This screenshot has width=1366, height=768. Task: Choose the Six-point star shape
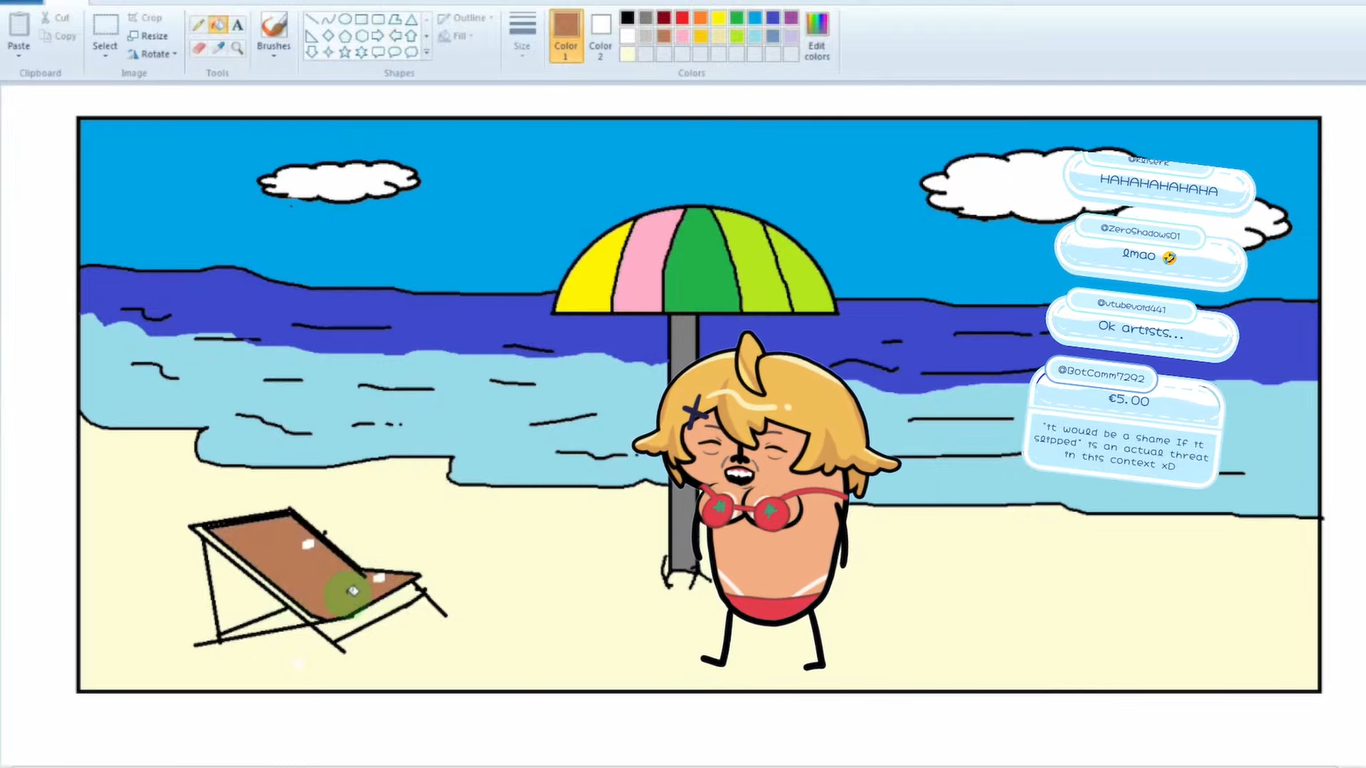point(361,52)
